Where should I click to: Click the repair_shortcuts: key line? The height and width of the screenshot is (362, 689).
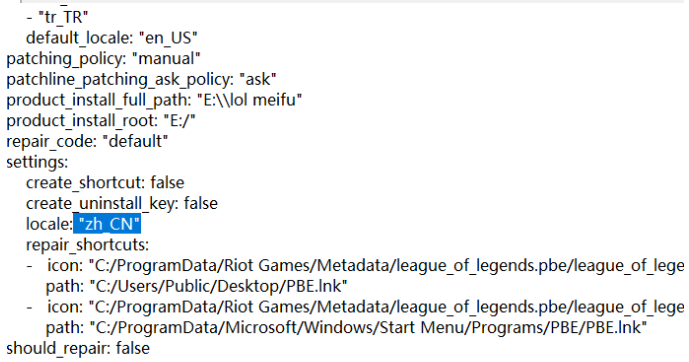point(87,245)
